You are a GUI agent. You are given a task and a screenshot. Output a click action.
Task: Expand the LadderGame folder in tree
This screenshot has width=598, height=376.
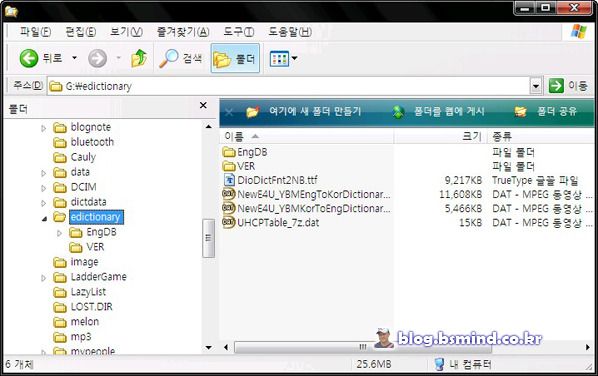43,278
